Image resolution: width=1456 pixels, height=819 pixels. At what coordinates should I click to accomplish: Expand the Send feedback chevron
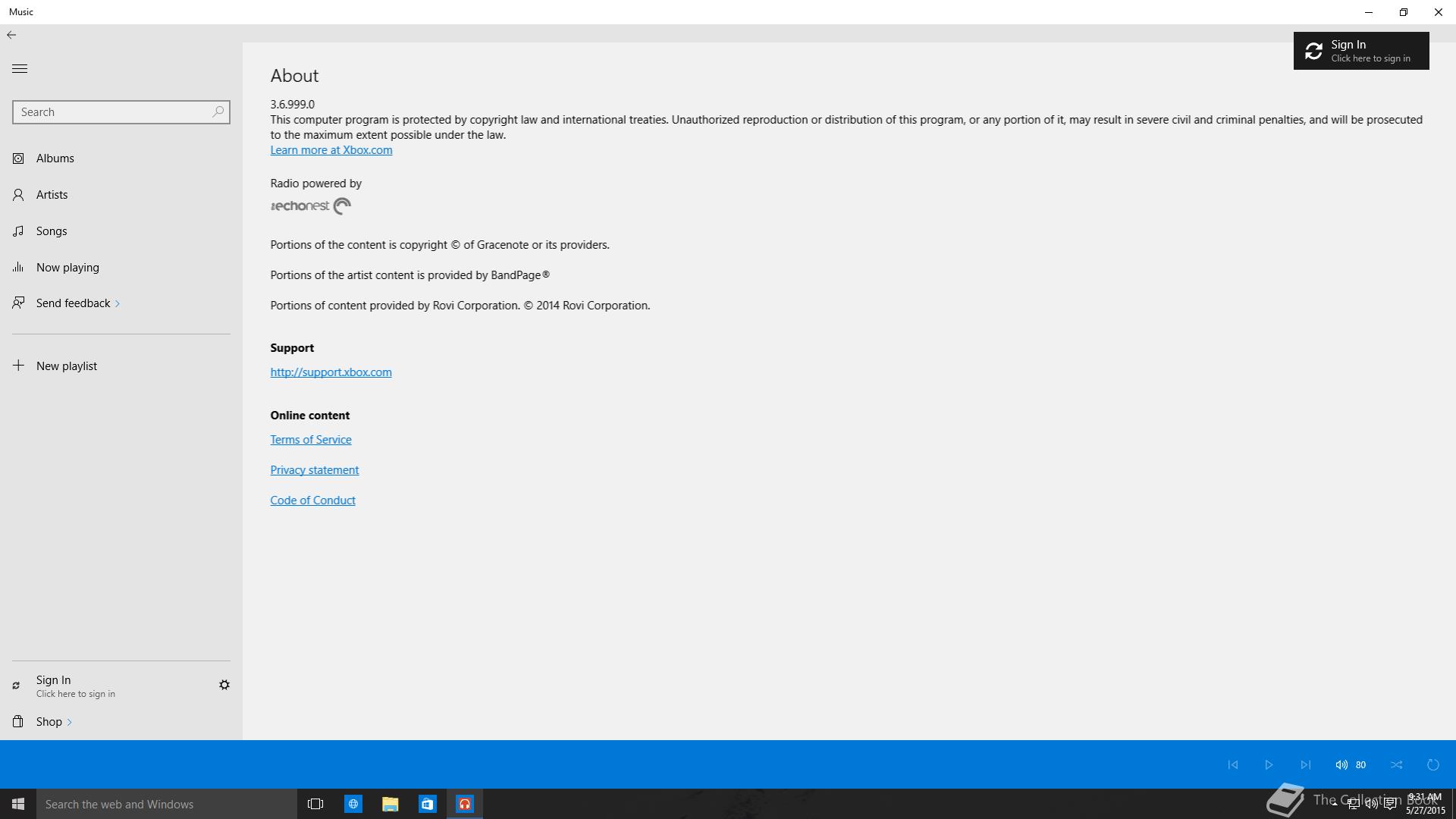pyautogui.click(x=118, y=304)
